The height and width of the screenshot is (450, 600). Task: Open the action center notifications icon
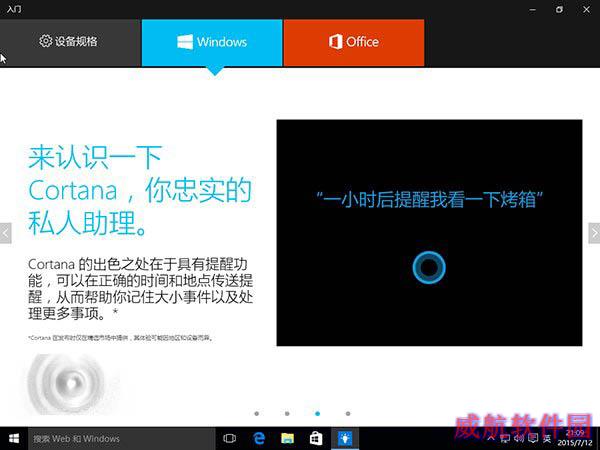tap(533, 439)
